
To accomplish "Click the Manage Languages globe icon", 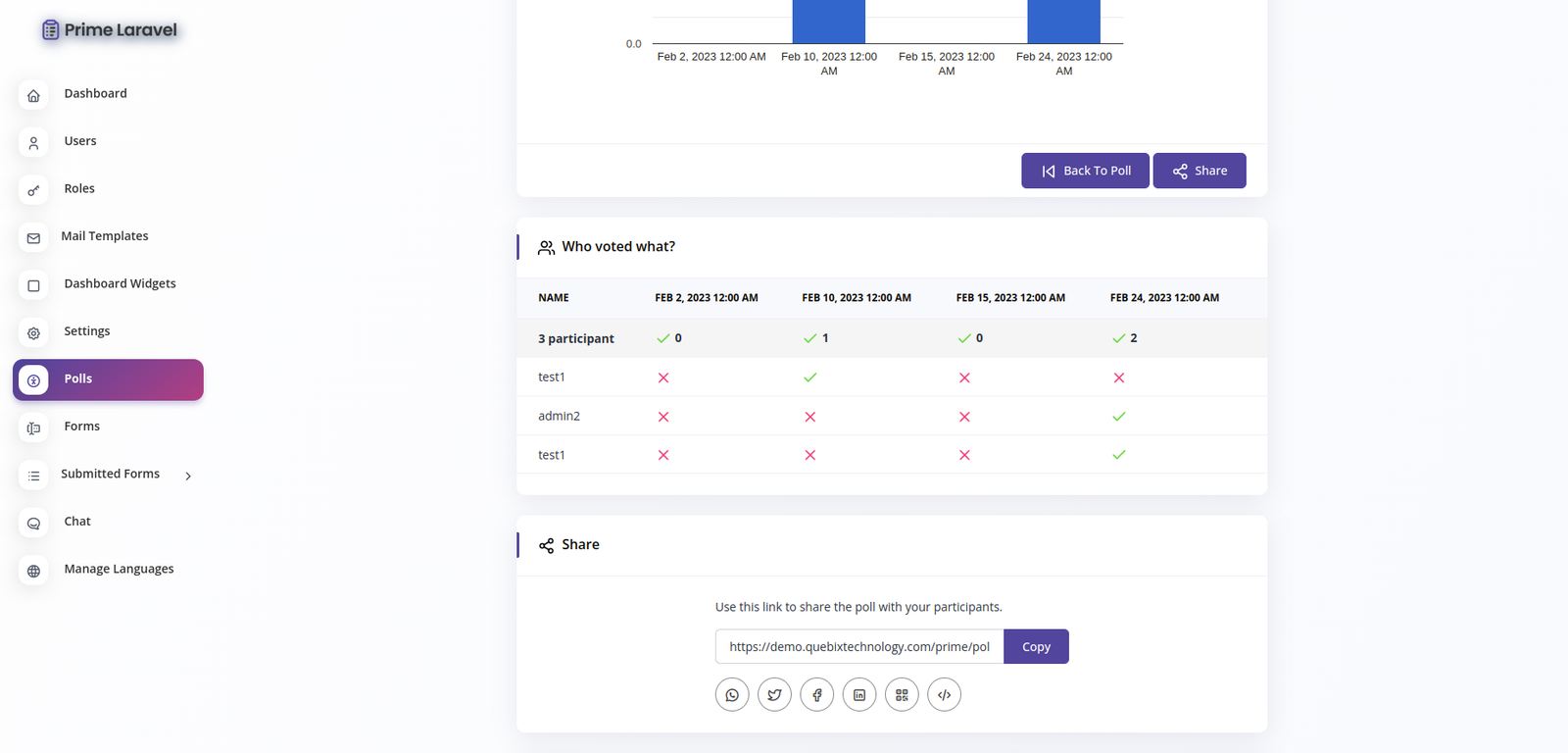I will 33,571.
